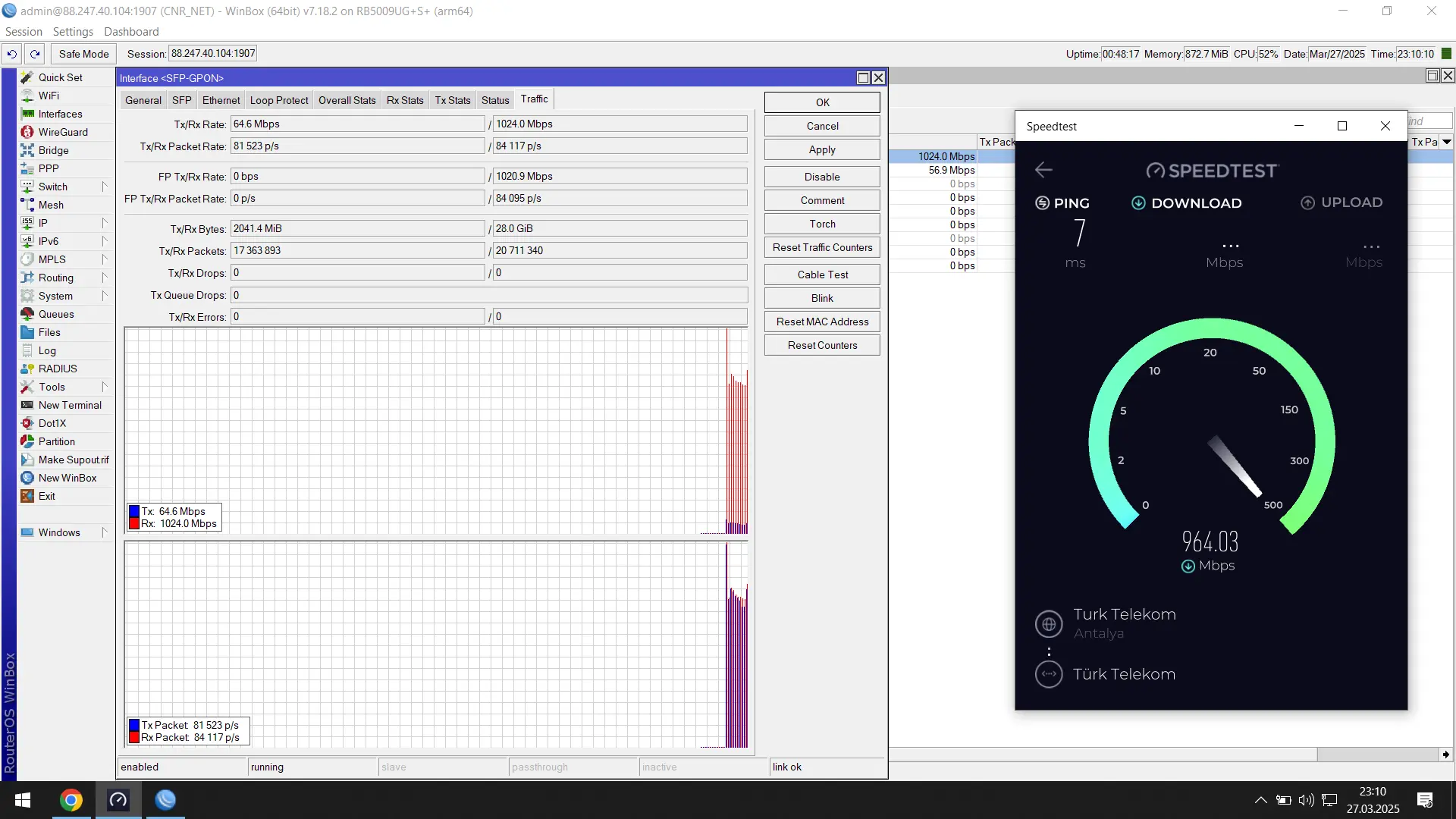Viewport: 1456px width, 819px height.
Task: Open Queues icon in sidebar
Action: point(27,314)
